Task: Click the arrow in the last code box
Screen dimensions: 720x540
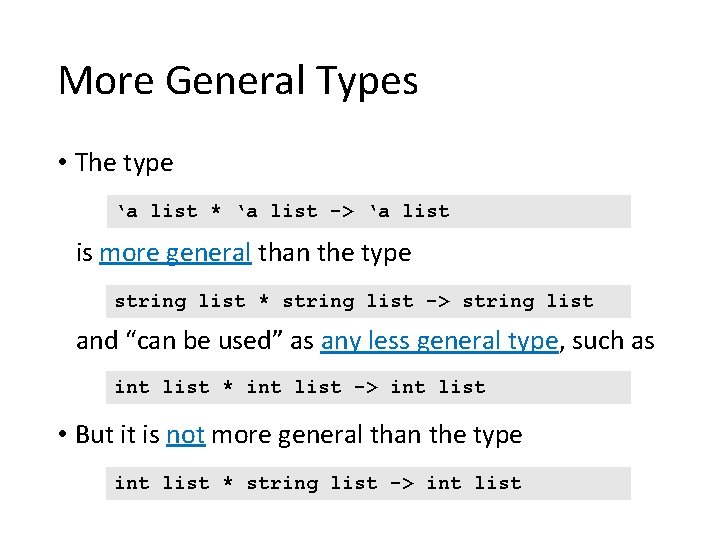Action: (x=402, y=483)
